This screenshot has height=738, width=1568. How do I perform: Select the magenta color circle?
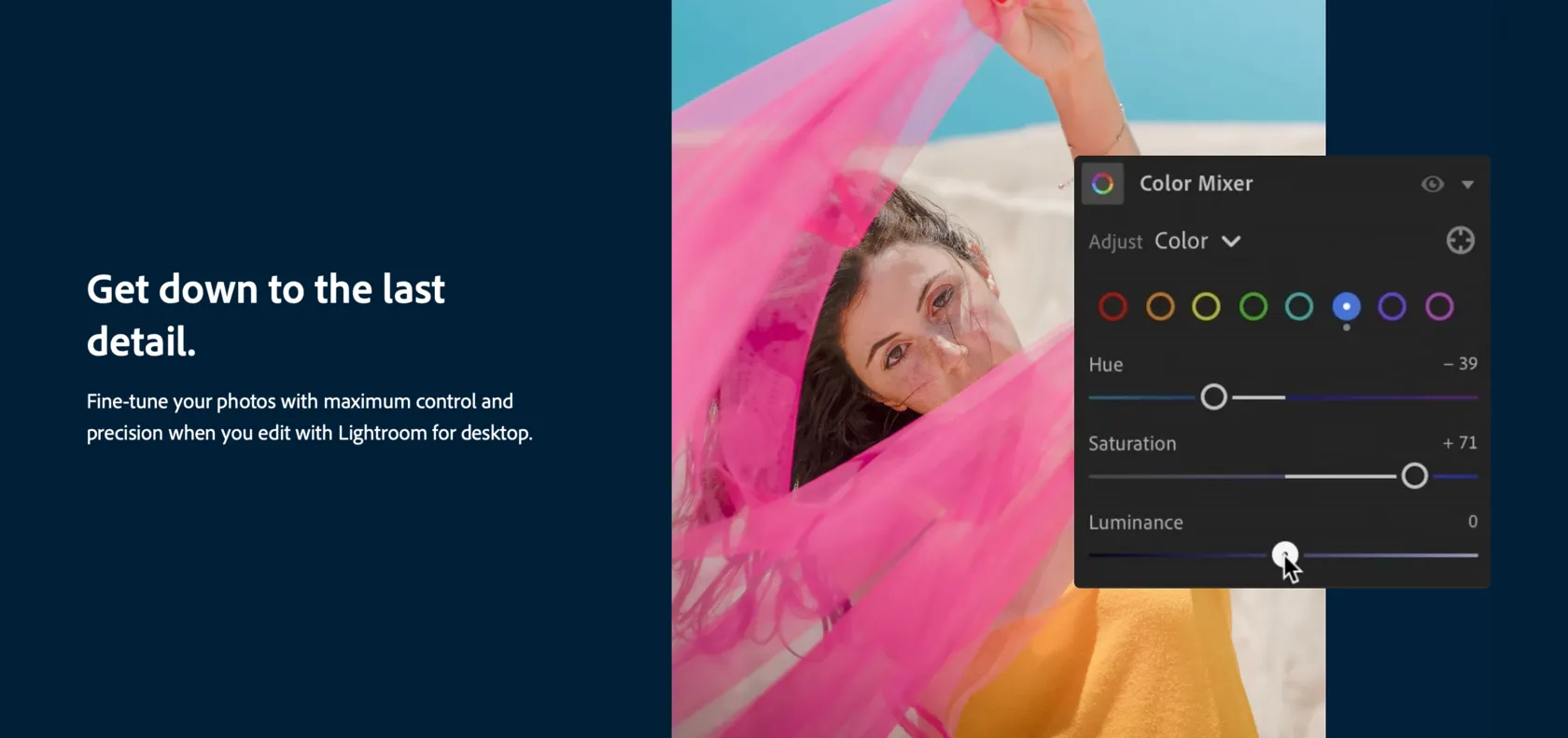click(x=1439, y=306)
